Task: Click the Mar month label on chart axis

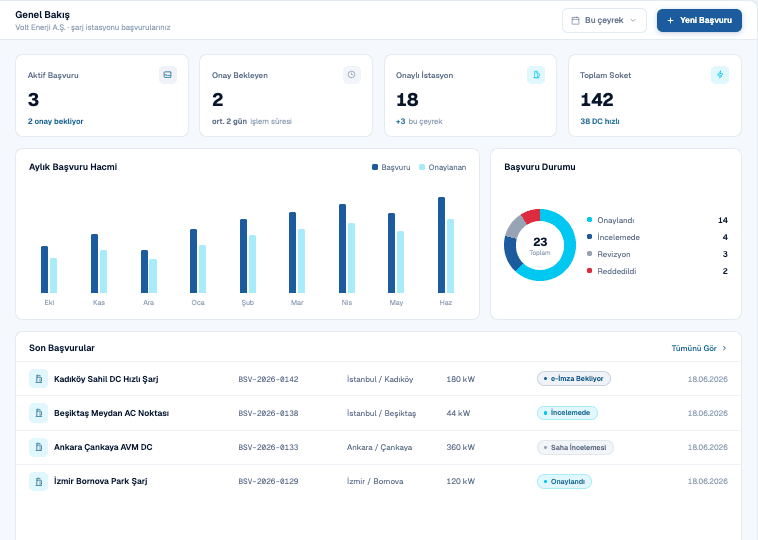Action: (297, 303)
